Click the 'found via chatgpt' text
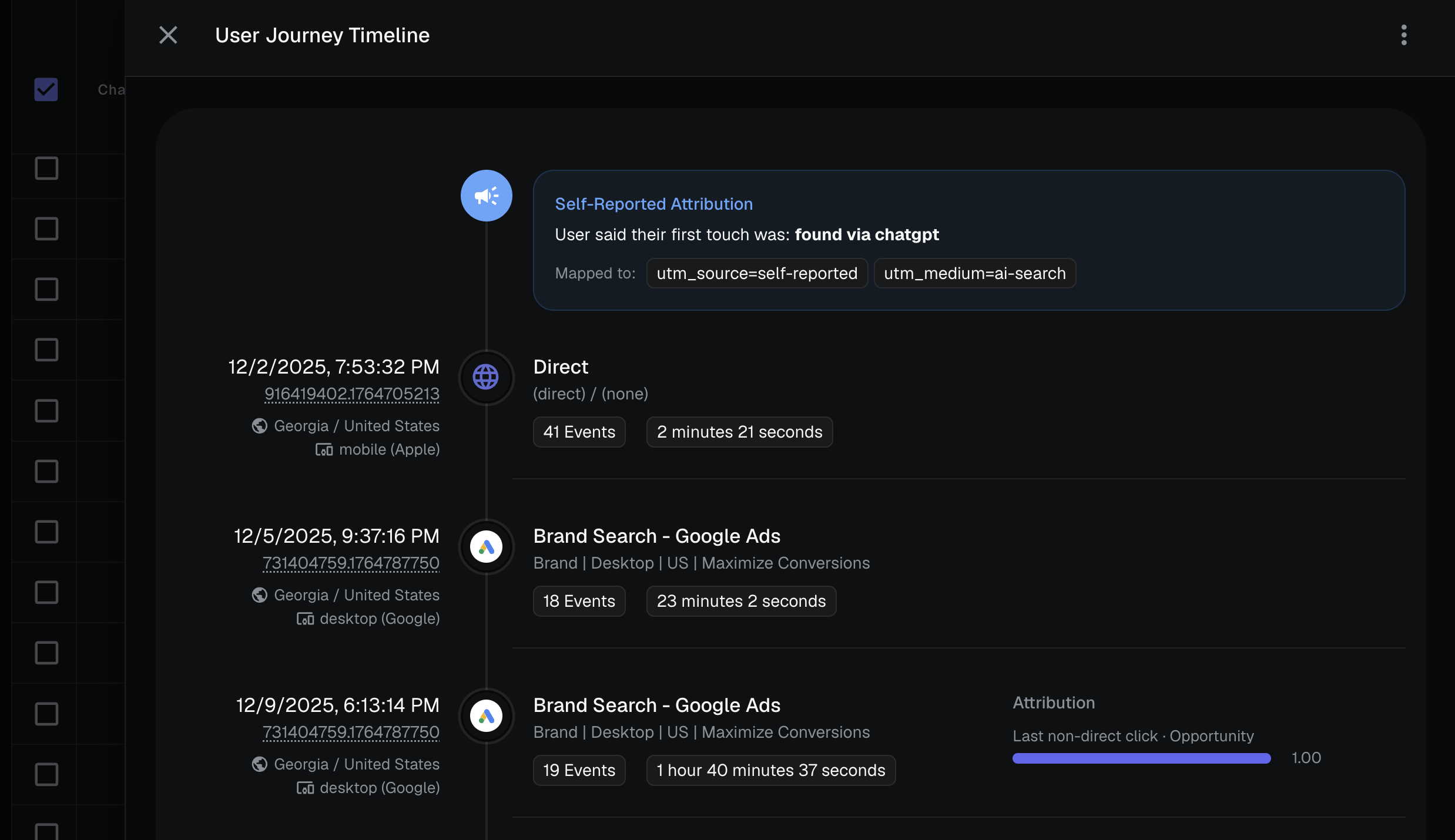 pyautogui.click(x=867, y=234)
